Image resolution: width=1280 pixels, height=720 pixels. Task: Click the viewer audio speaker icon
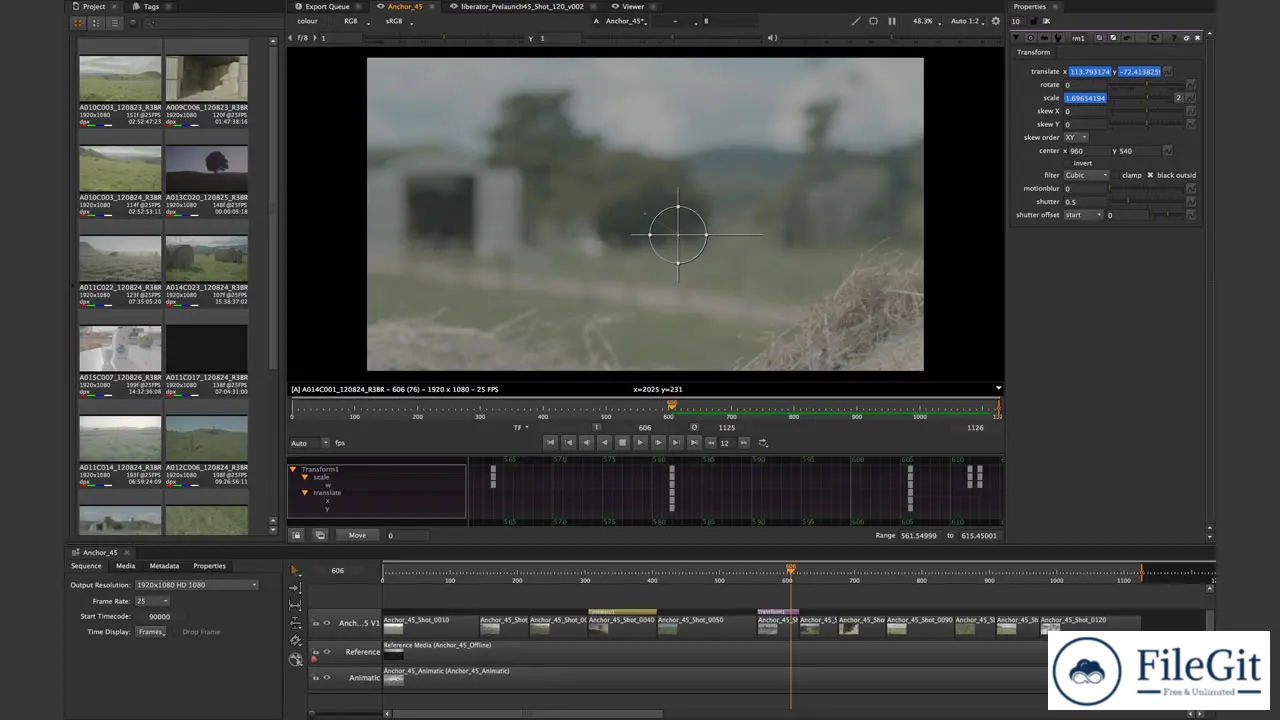click(x=772, y=38)
